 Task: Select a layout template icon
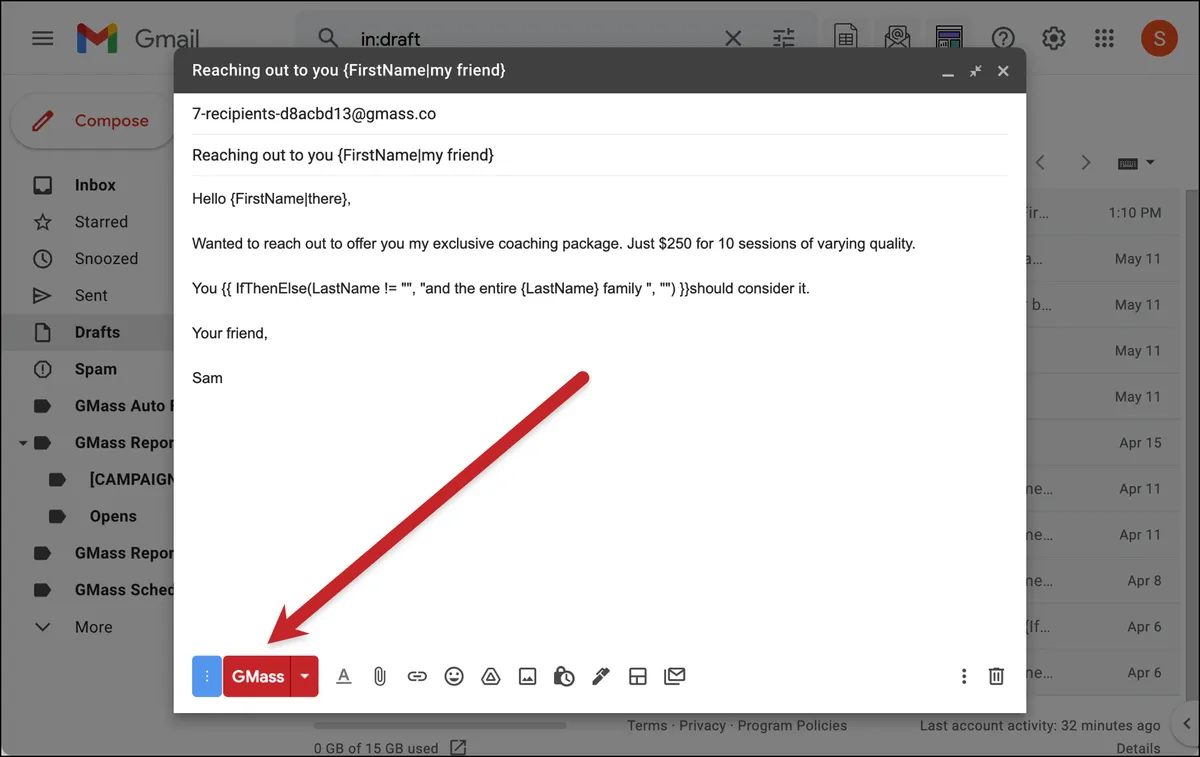[638, 677]
